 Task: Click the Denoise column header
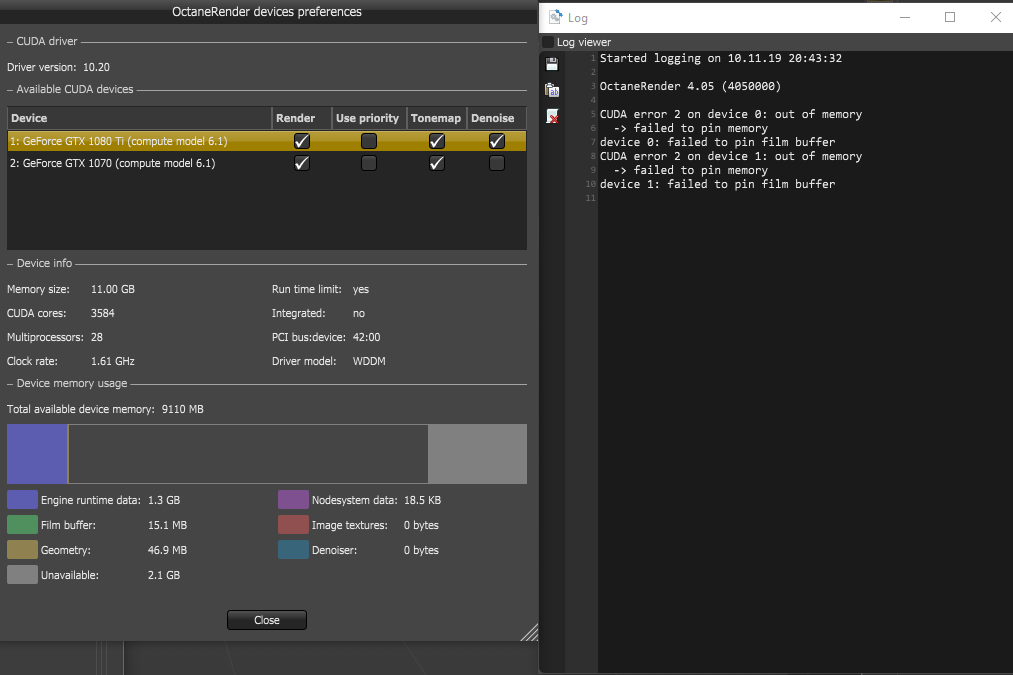[x=496, y=118]
